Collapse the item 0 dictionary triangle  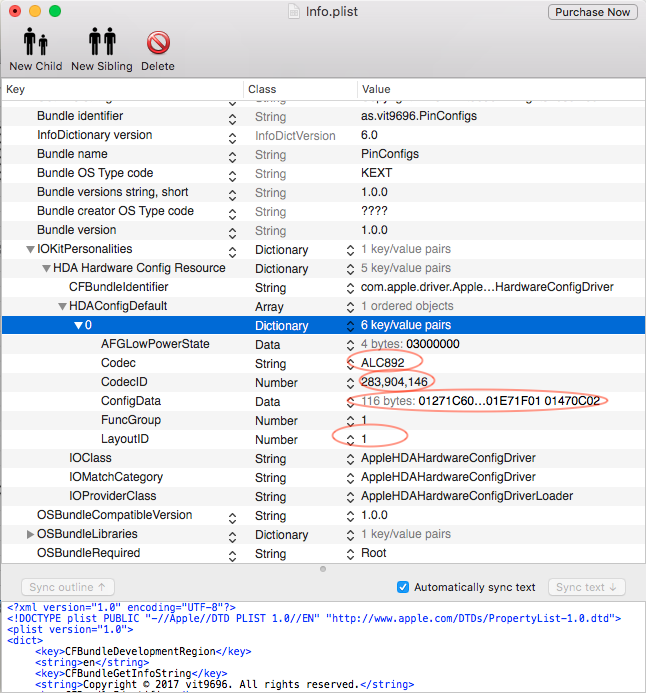click(x=78, y=325)
